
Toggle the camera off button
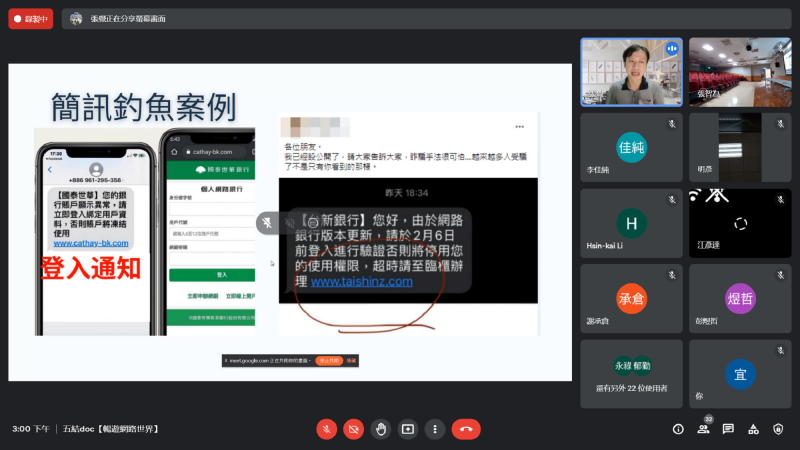click(354, 429)
